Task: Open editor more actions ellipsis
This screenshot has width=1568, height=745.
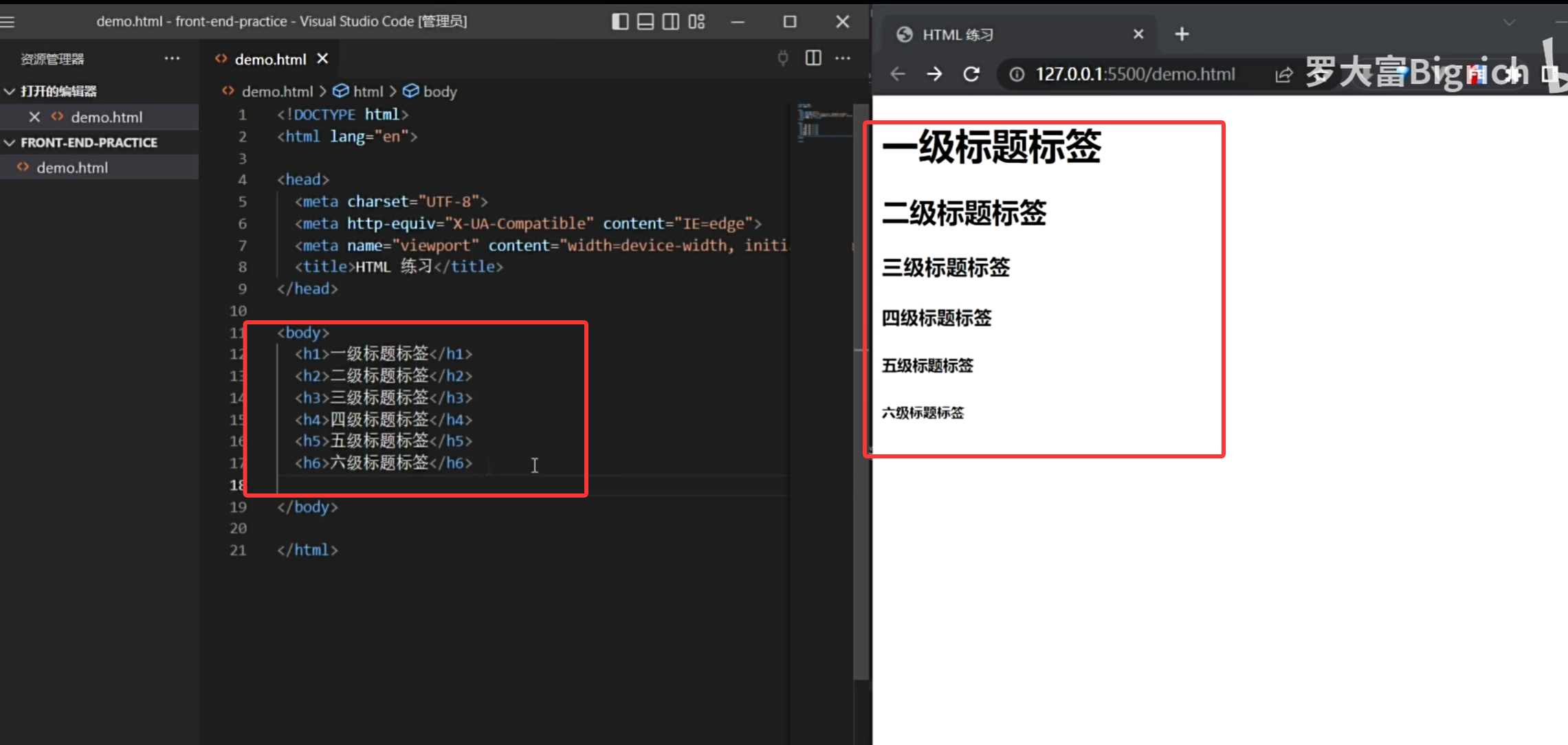Action: point(843,58)
